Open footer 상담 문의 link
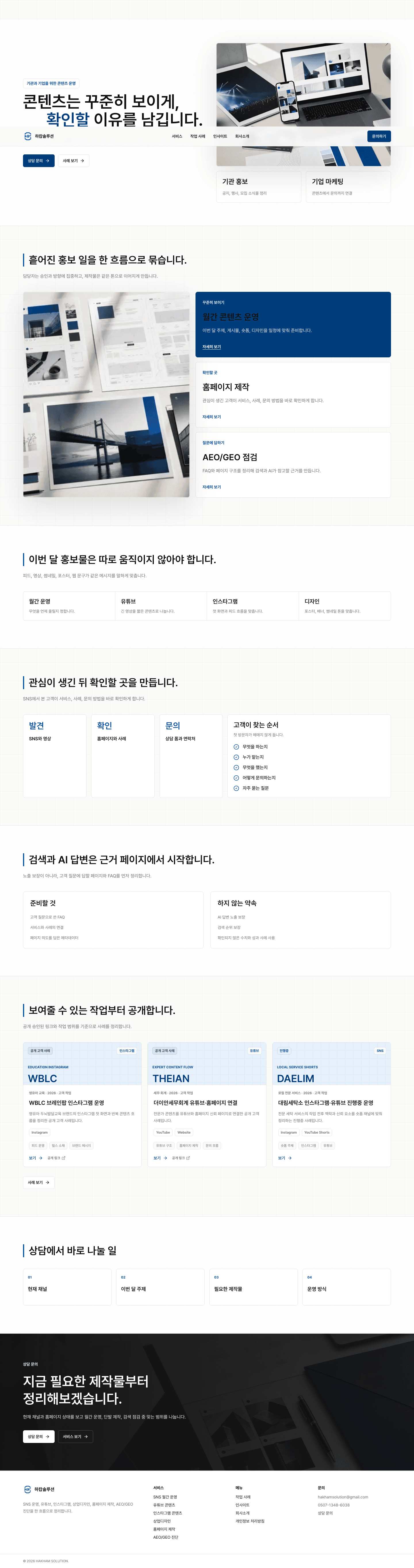414x1568 pixels. point(325,1513)
